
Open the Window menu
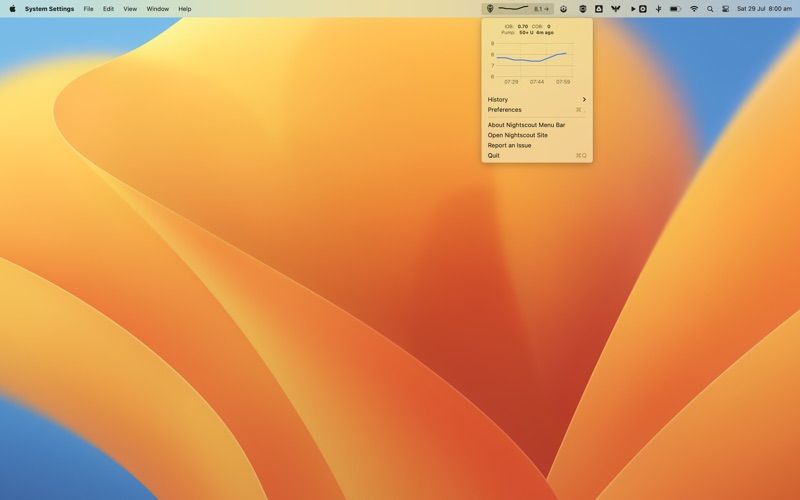(158, 9)
